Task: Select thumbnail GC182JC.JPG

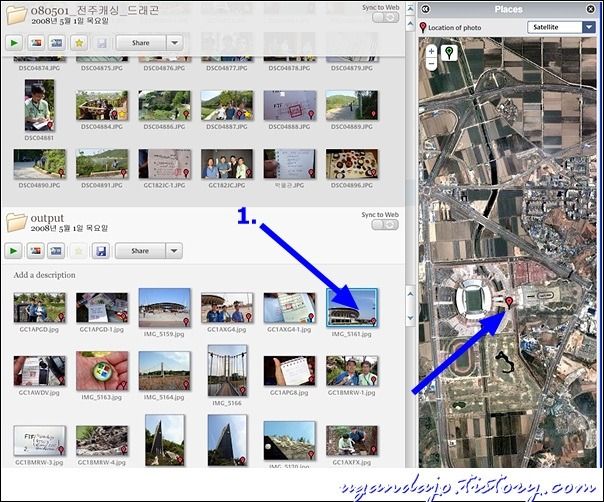Action: 227,164
